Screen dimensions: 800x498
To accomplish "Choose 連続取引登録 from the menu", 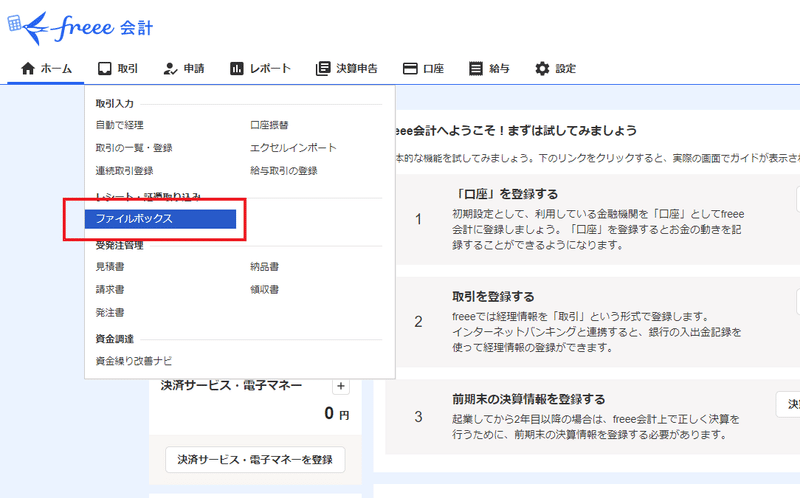I will pyautogui.click(x=124, y=171).
